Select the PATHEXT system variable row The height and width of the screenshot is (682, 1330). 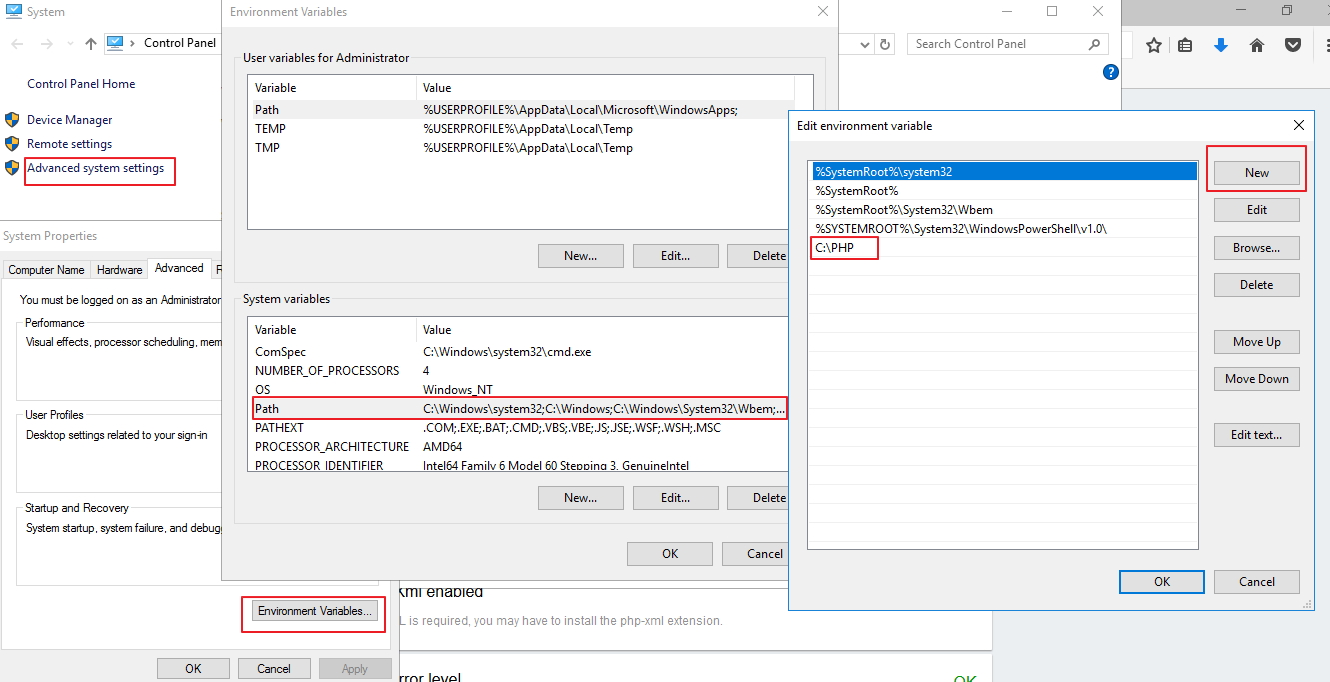pos(518,428)
